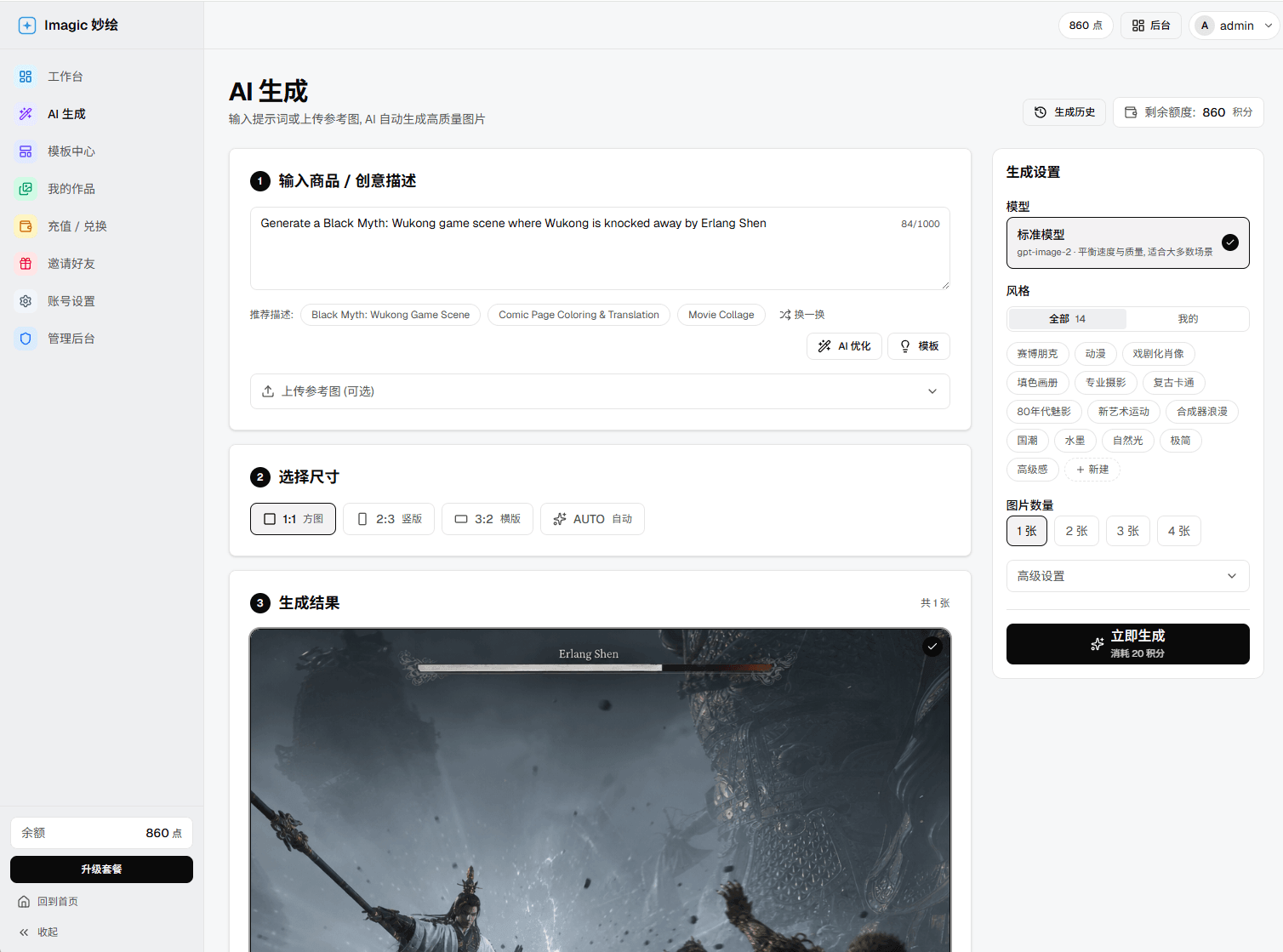Image resolution: width=1283 pixels, height=952 pixels.
Task: Open 邀请好友 gift icon
Action: [26, 264]
